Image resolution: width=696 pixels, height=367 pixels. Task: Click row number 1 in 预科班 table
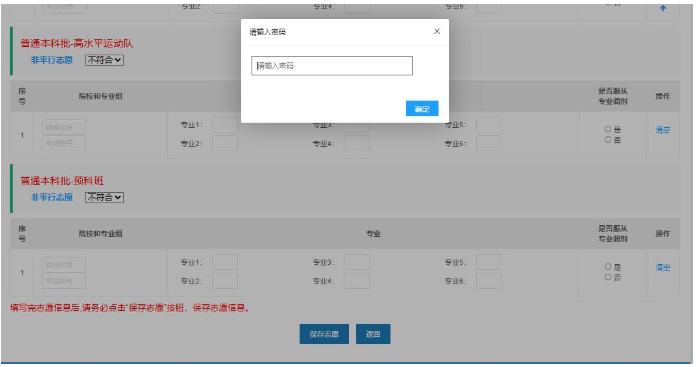pyautogui.click(x=22, y=272)
